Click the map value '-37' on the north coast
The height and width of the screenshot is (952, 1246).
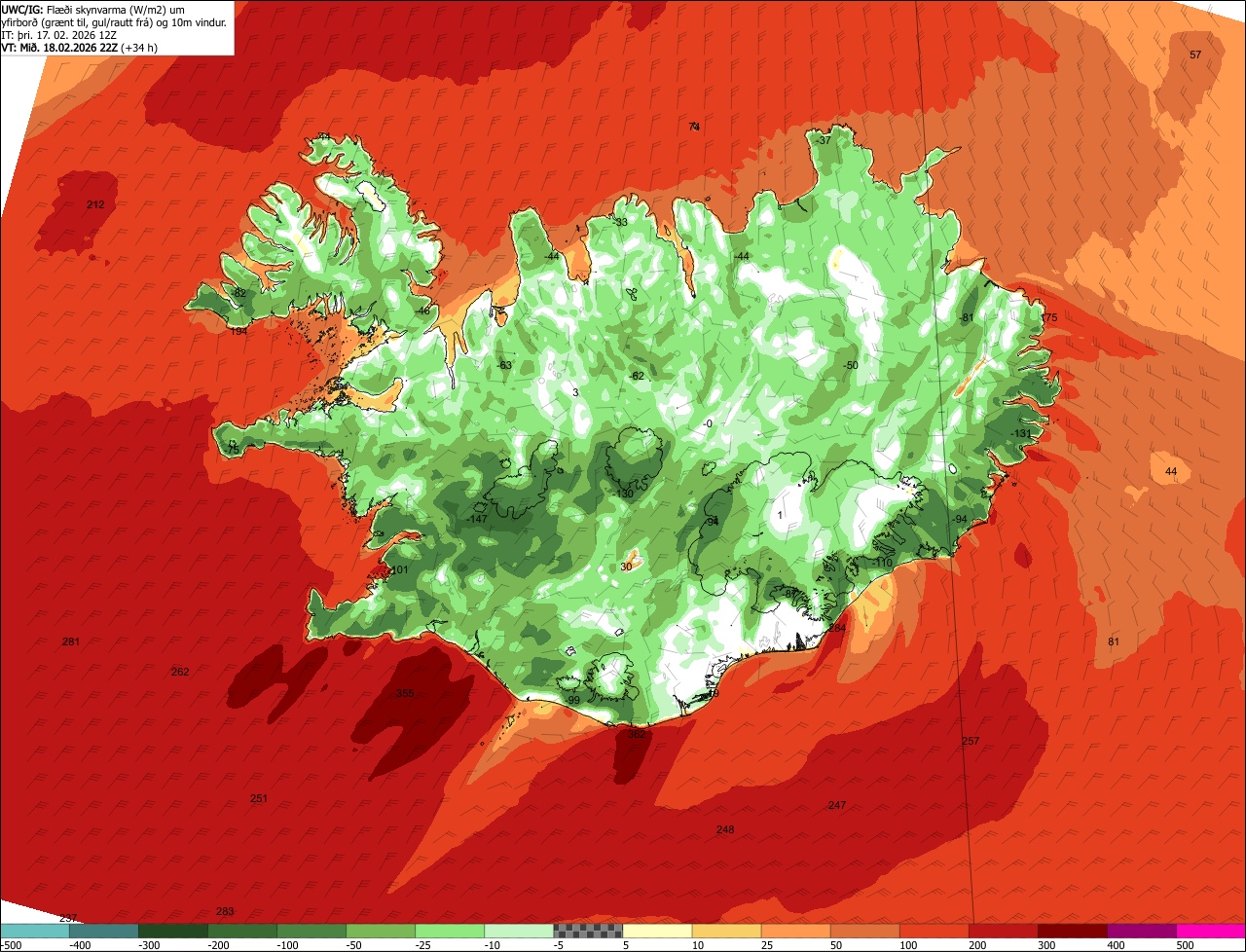[825, 141]
